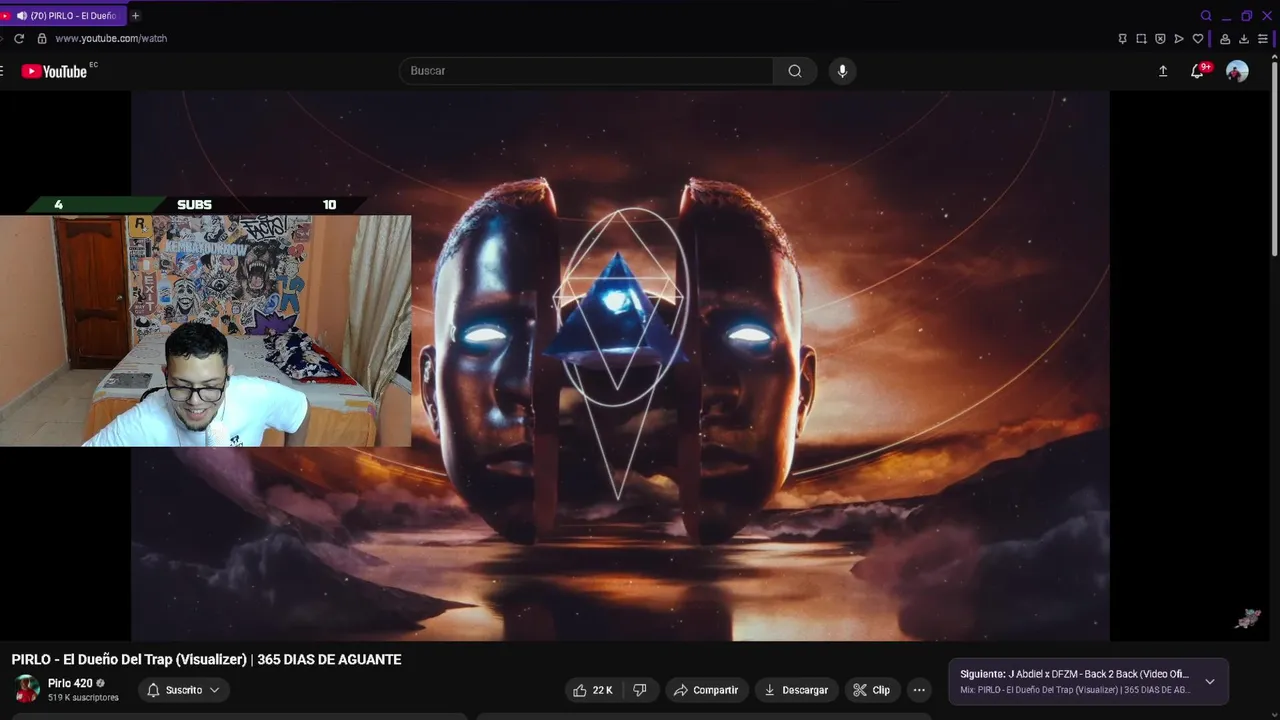Click the browser pin icon

point(1122,39)
